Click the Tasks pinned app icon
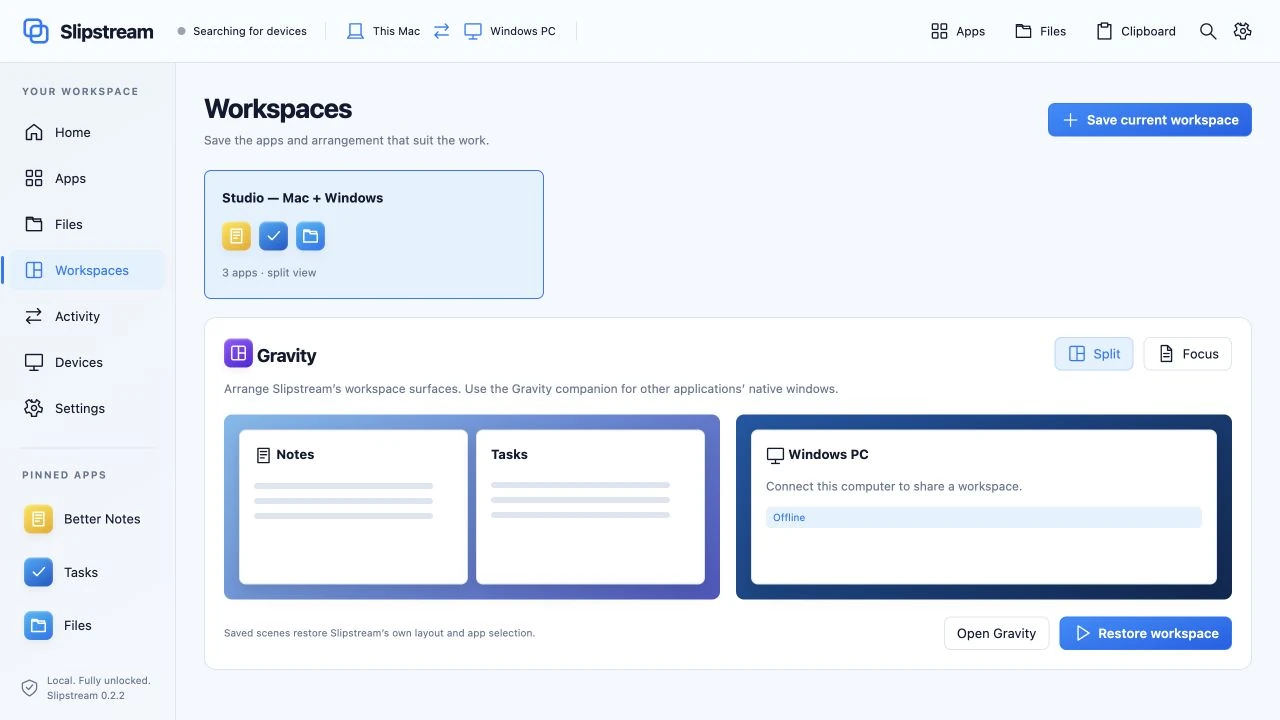 pyautogui.click(x=38, y=572)
